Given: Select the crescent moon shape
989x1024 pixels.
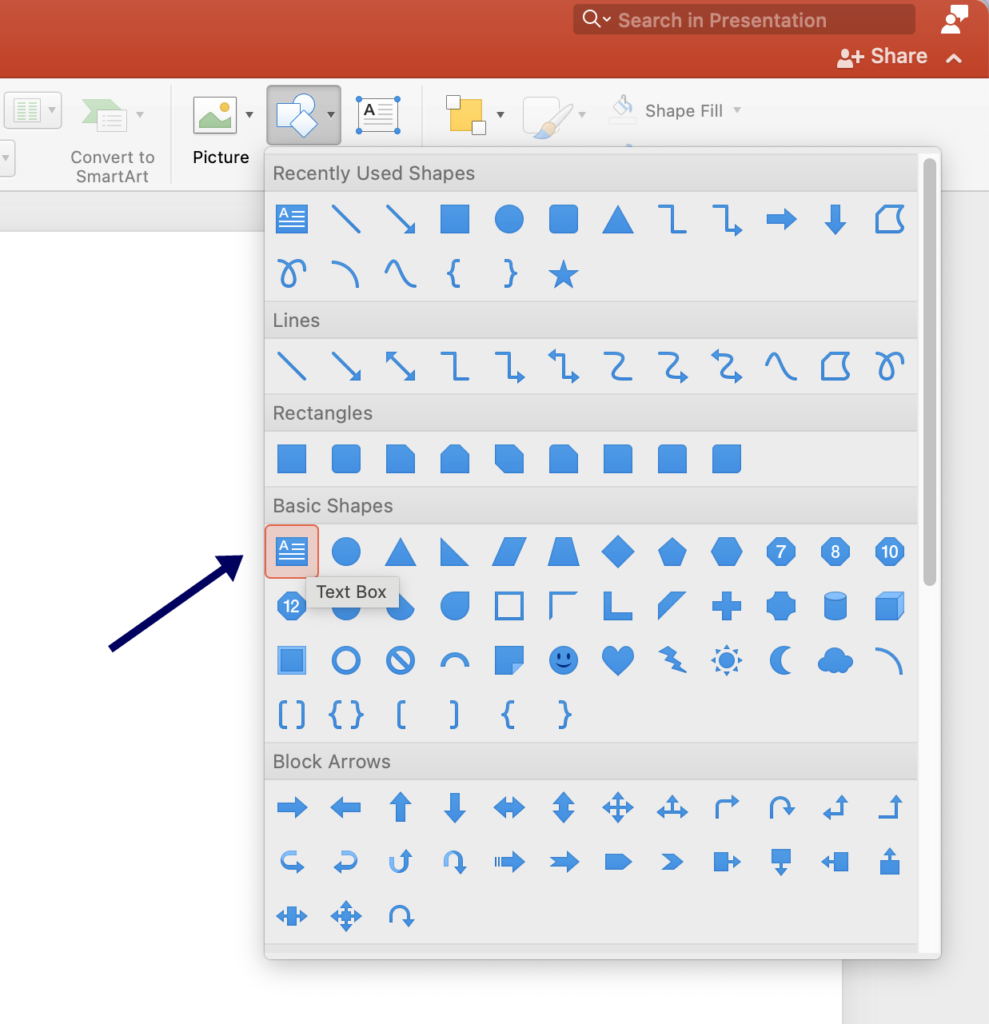Looking at the screenshot, I should [x=781, y=660].
